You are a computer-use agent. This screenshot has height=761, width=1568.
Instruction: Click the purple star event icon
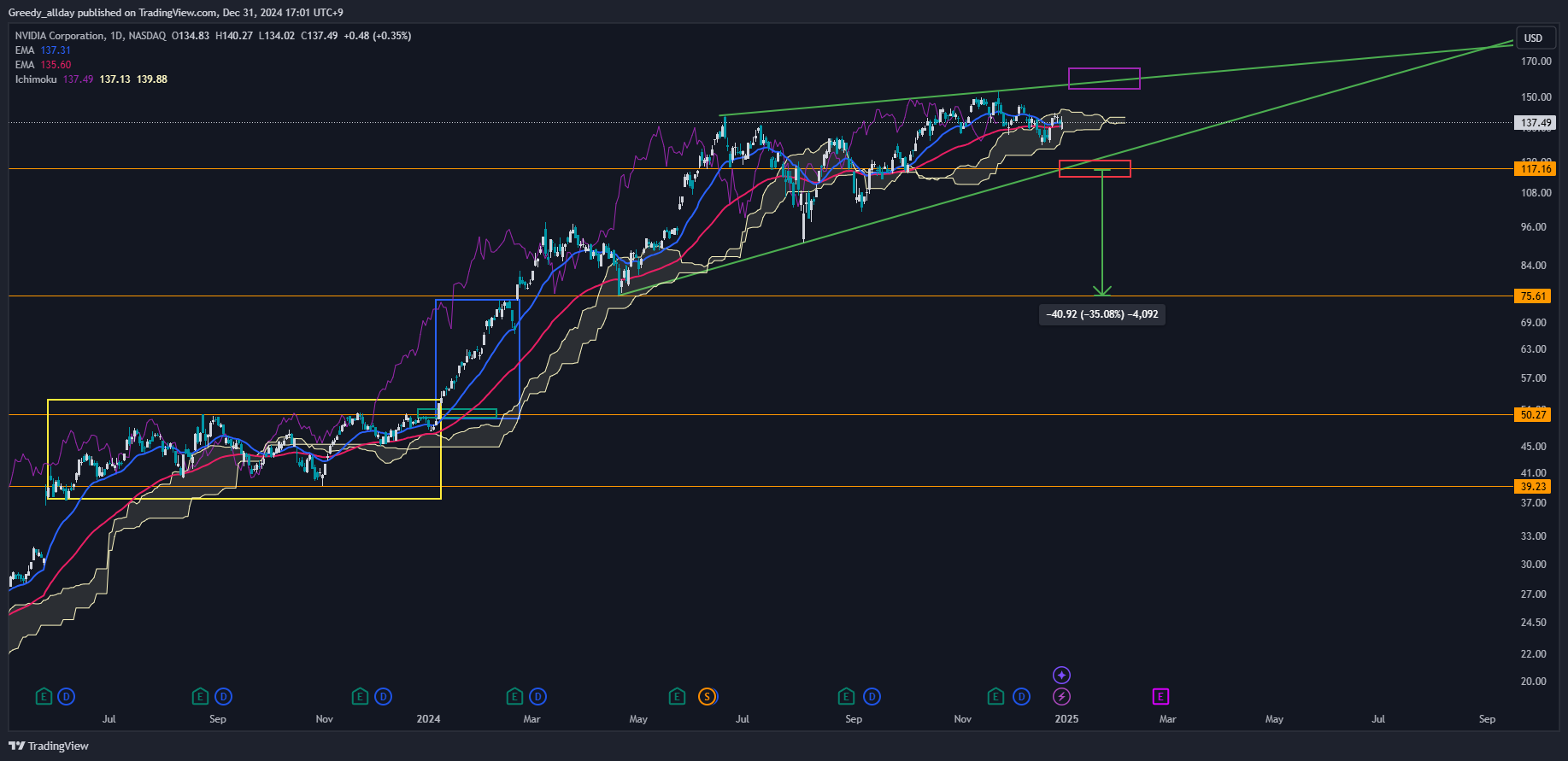point(1061,676)
